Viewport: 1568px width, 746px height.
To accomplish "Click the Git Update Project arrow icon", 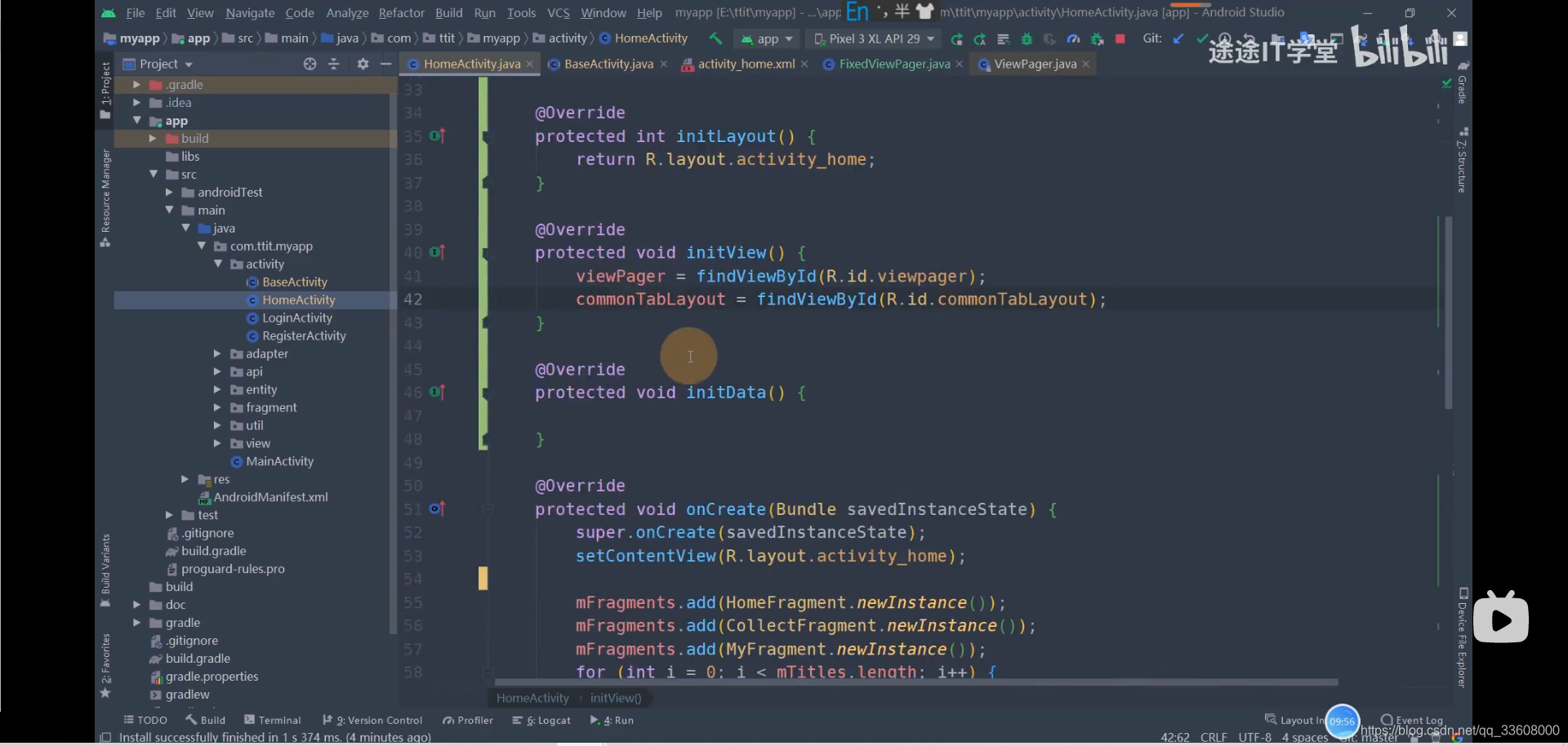I will point(1178,38).
